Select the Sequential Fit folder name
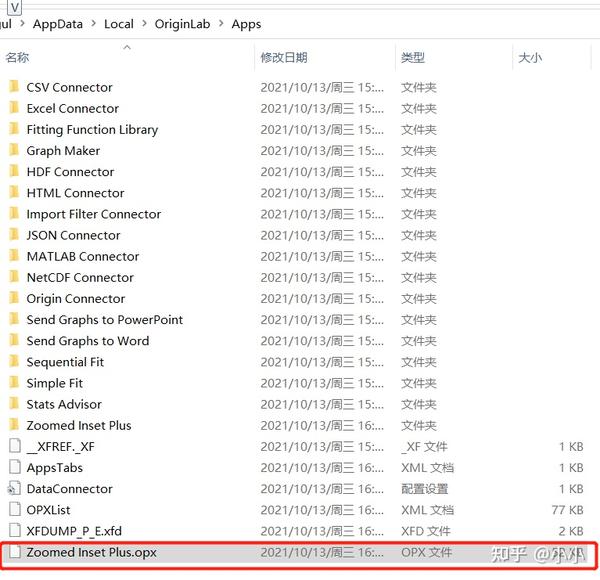Image resolution: width=600 pixels, height=580 pixels. 65,362
